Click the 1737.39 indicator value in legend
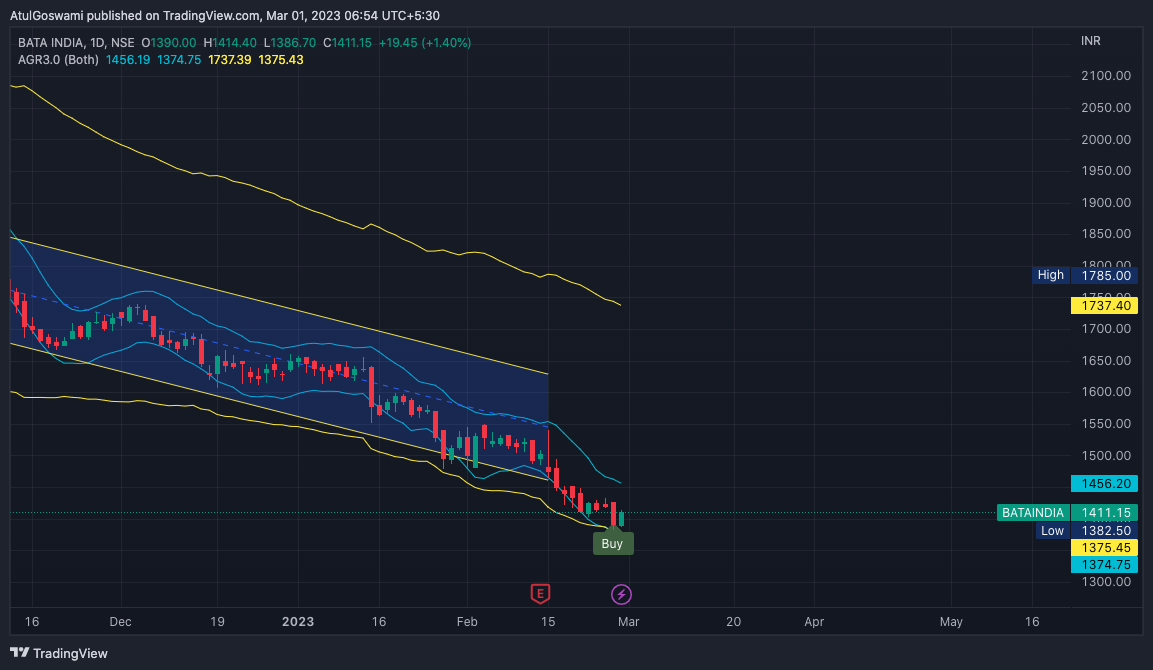Screen dimensions: 1153x670 click(229, 60)
